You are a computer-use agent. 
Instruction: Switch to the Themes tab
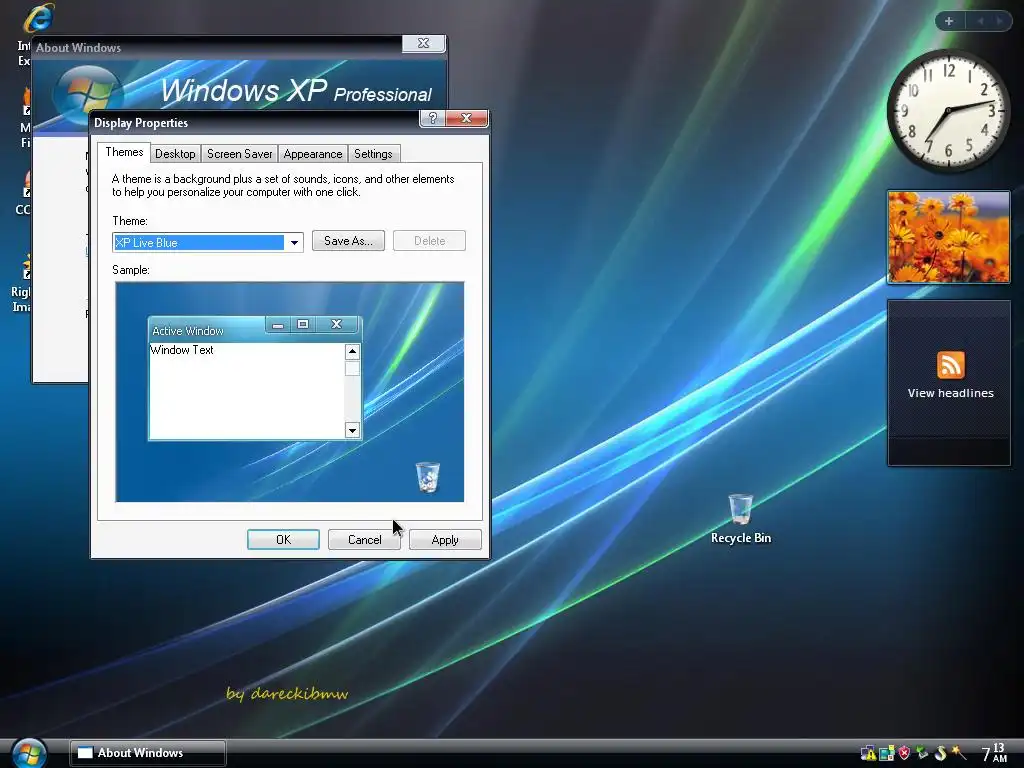124,152
